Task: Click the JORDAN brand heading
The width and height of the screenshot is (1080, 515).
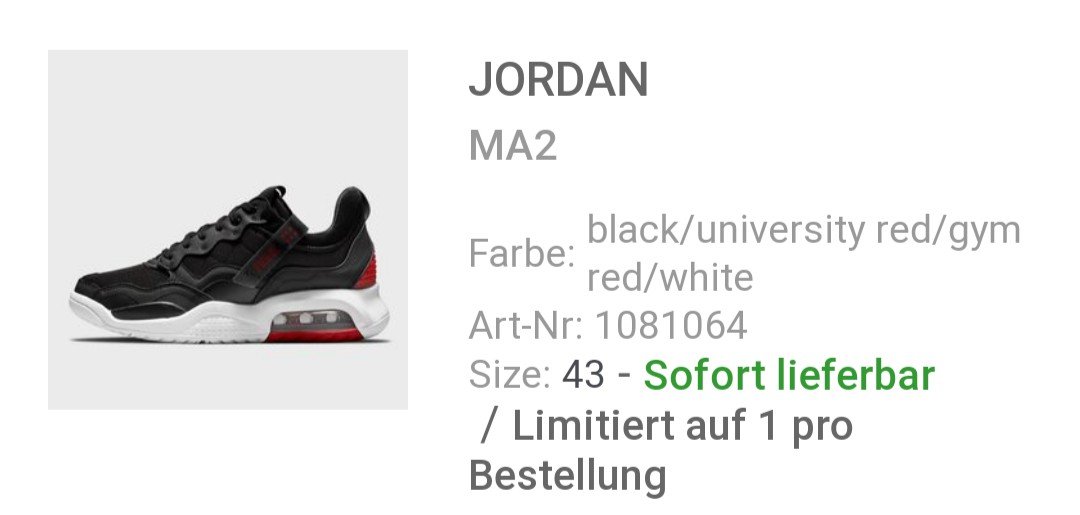Action: [558, 80]
